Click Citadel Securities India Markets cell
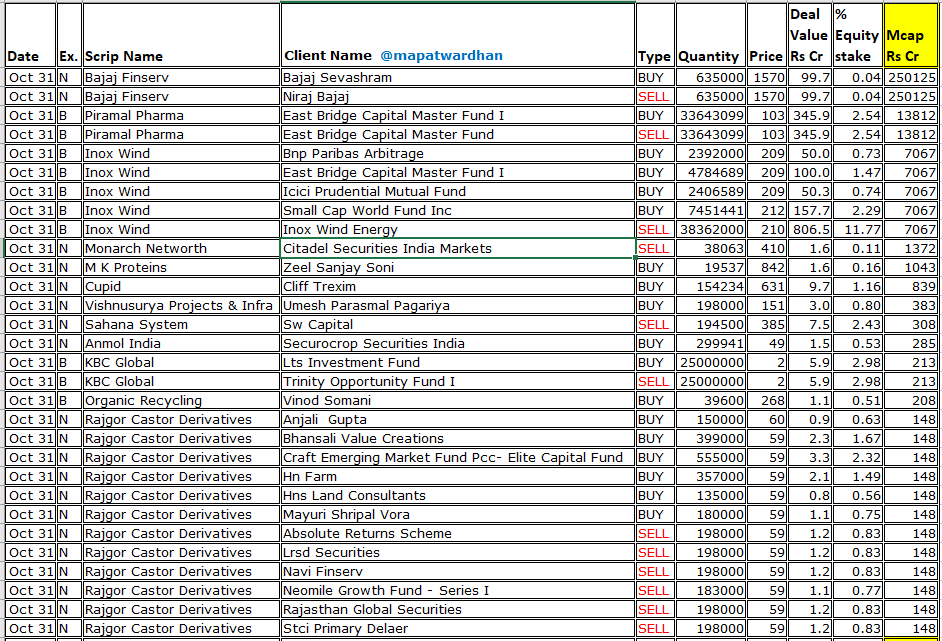 point(458,249)
